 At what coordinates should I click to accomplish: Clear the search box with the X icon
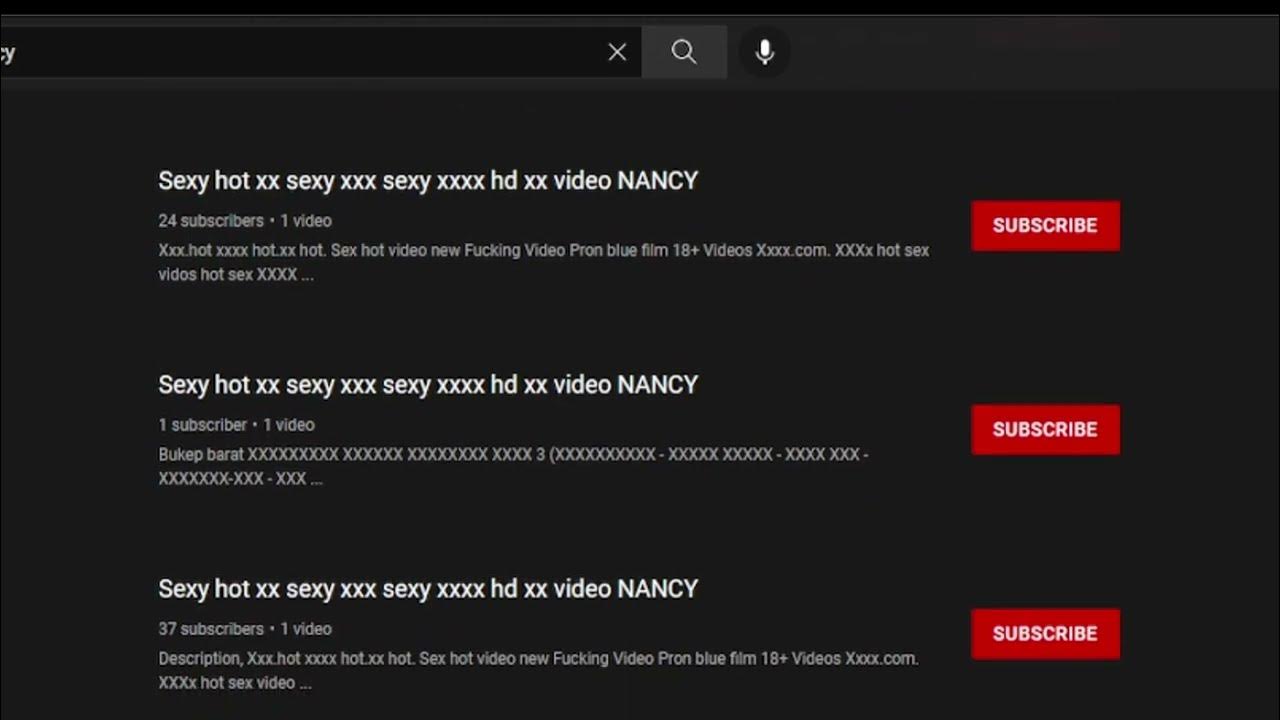pyautogui.click(x=617, y=52)
